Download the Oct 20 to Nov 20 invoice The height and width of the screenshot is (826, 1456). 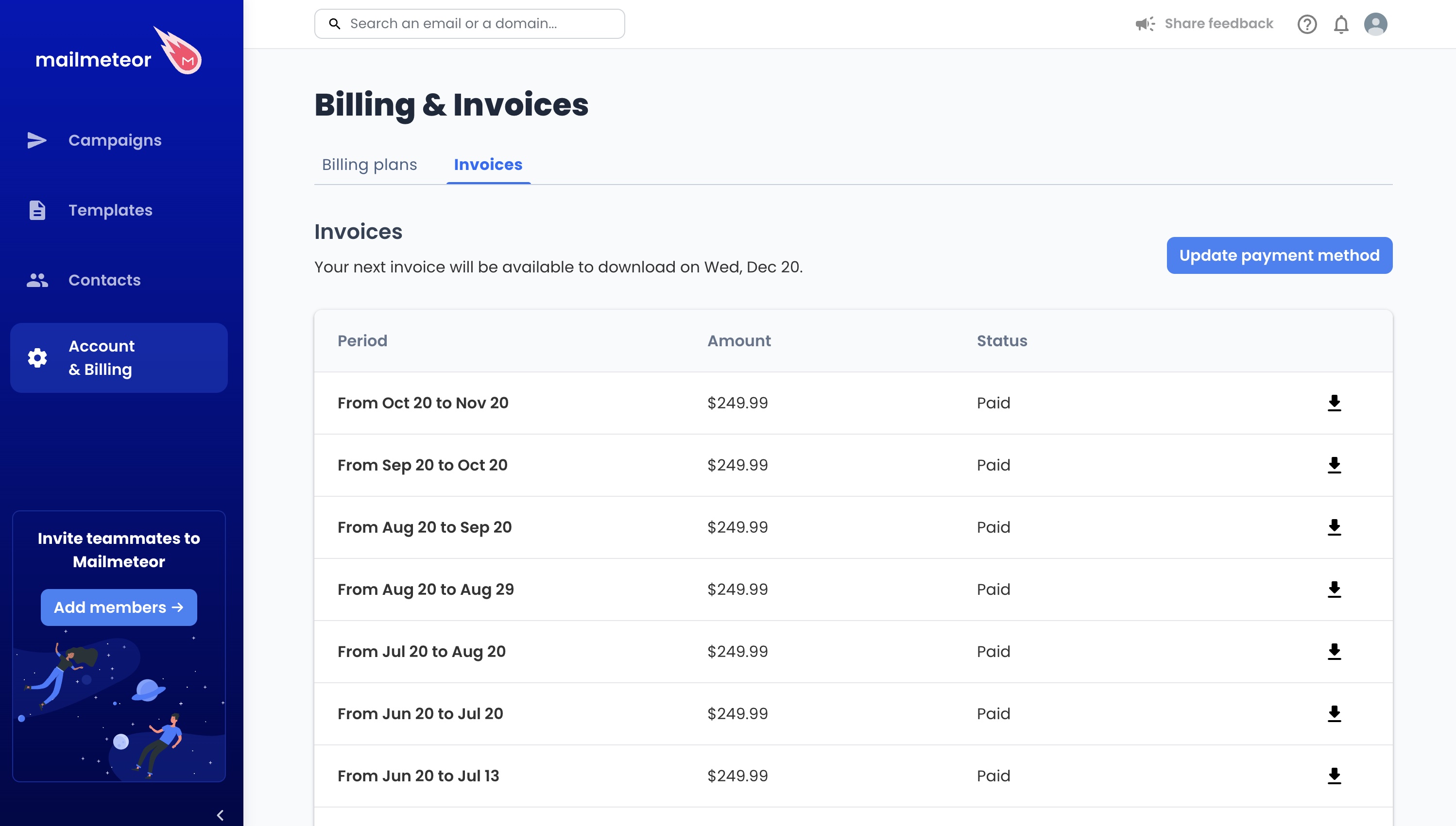pos(1334,403)
